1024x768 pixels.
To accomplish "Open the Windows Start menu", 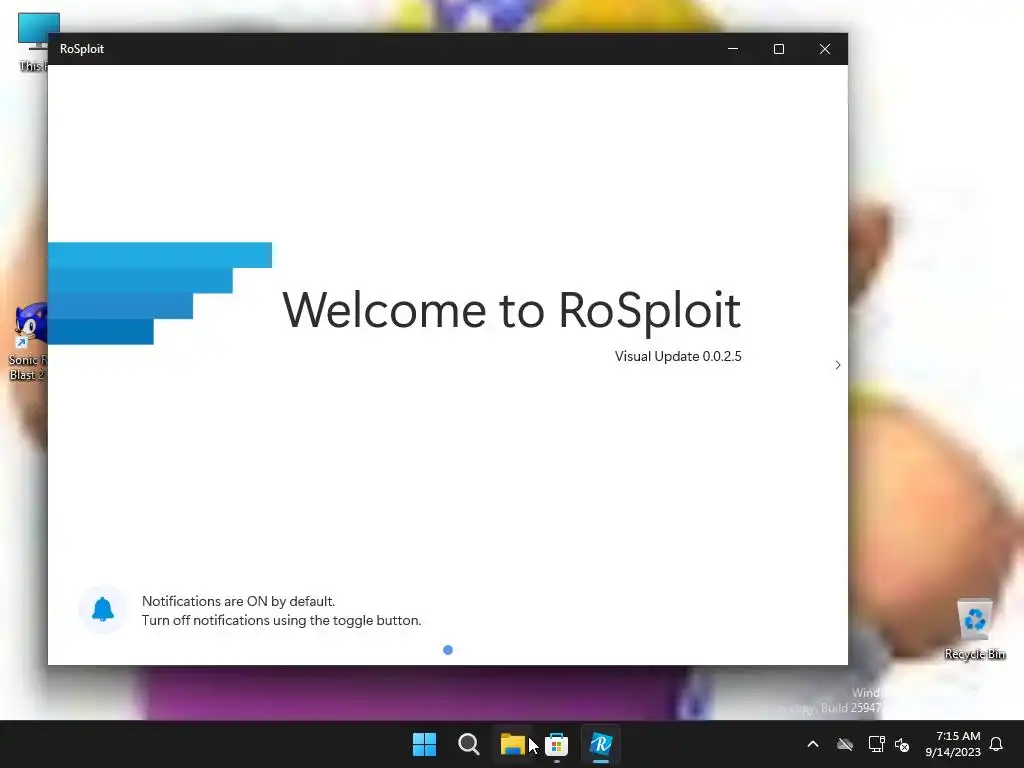I will point(424,744).
